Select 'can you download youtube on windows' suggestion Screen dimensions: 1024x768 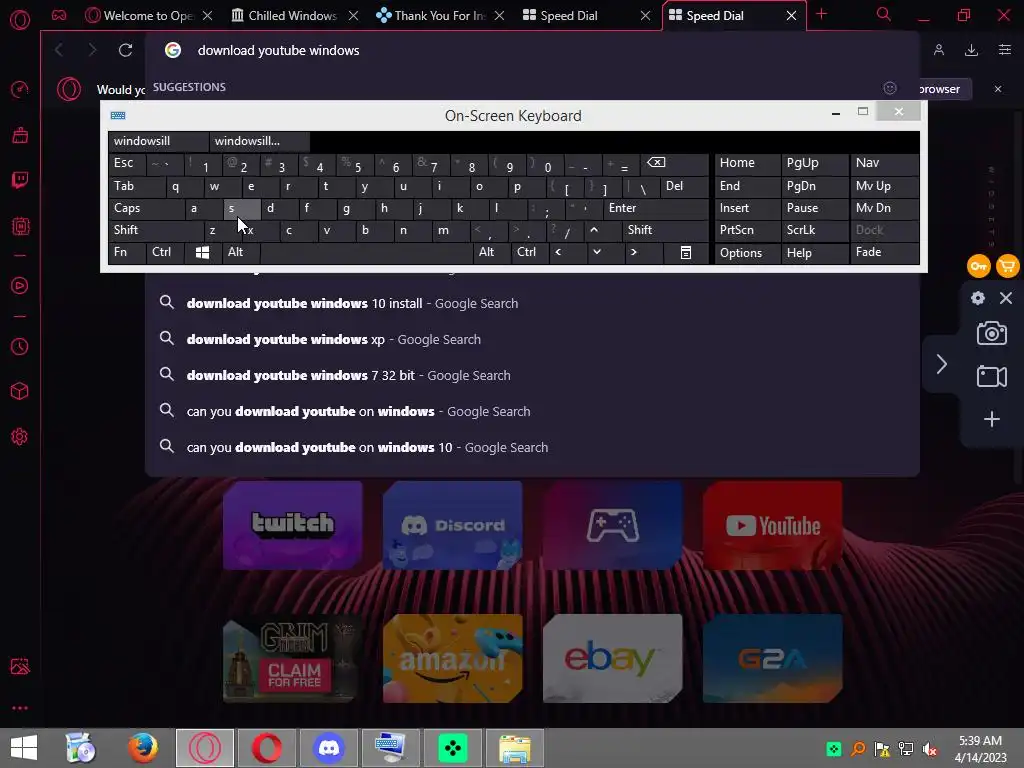coord(532,411)
